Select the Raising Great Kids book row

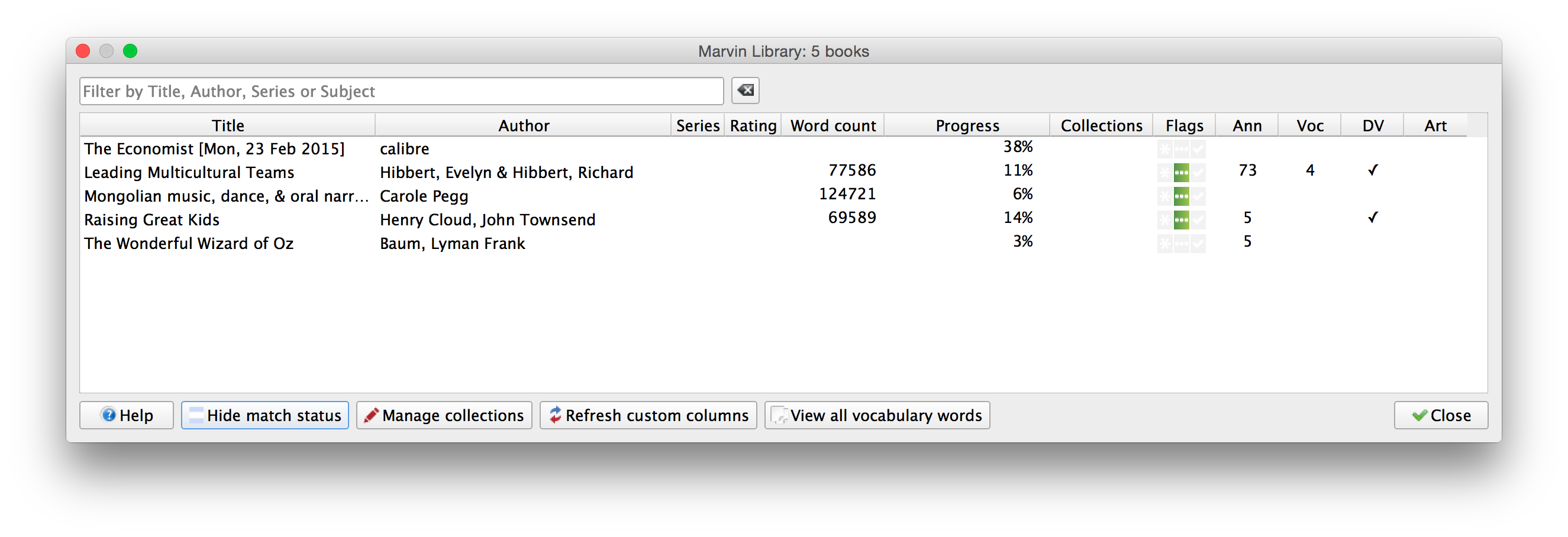coord(151,219)
